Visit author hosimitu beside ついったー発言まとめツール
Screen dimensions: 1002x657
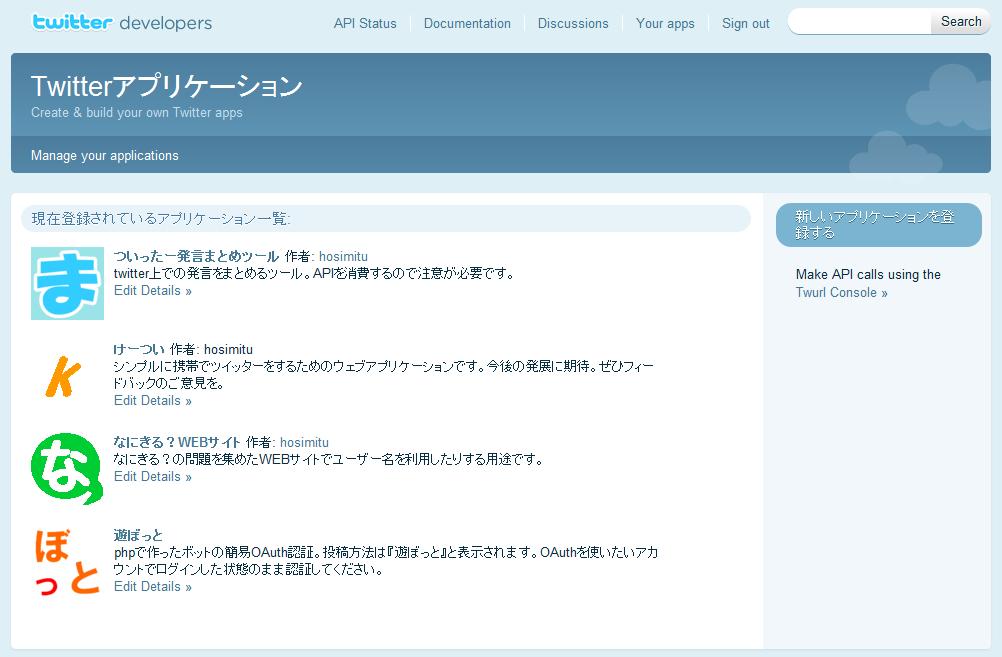click(343, 256)
